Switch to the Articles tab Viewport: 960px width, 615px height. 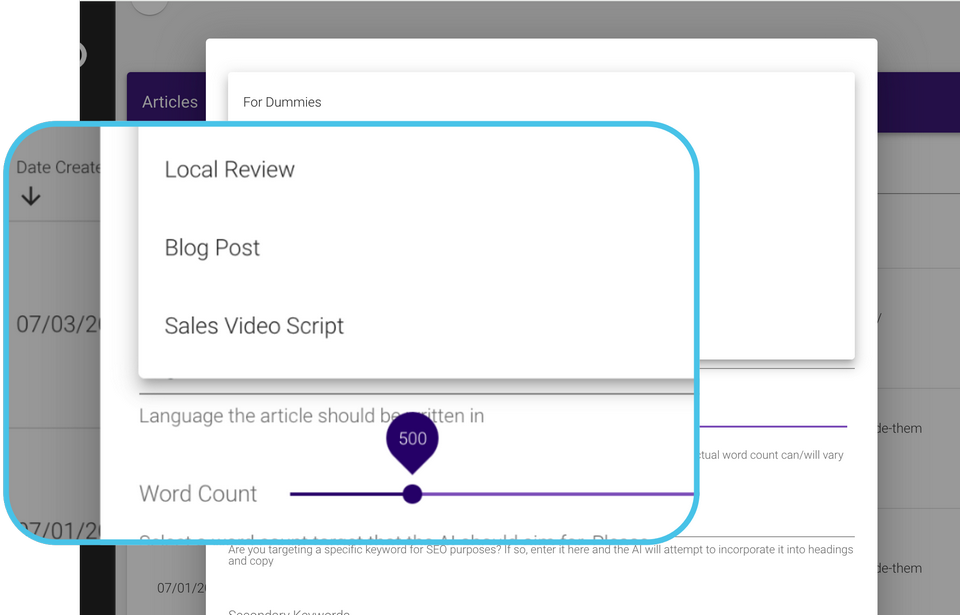169,101
